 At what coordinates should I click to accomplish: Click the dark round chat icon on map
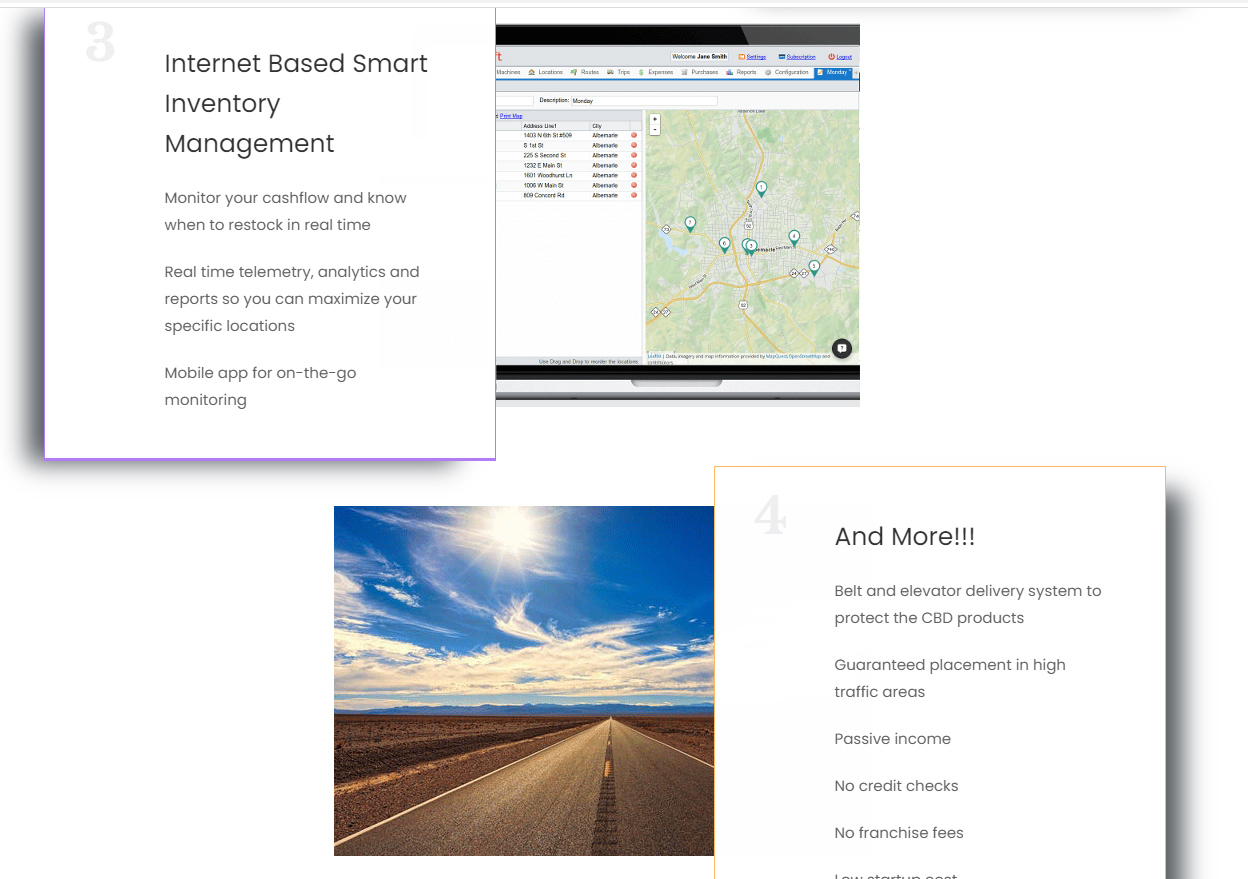842,348
